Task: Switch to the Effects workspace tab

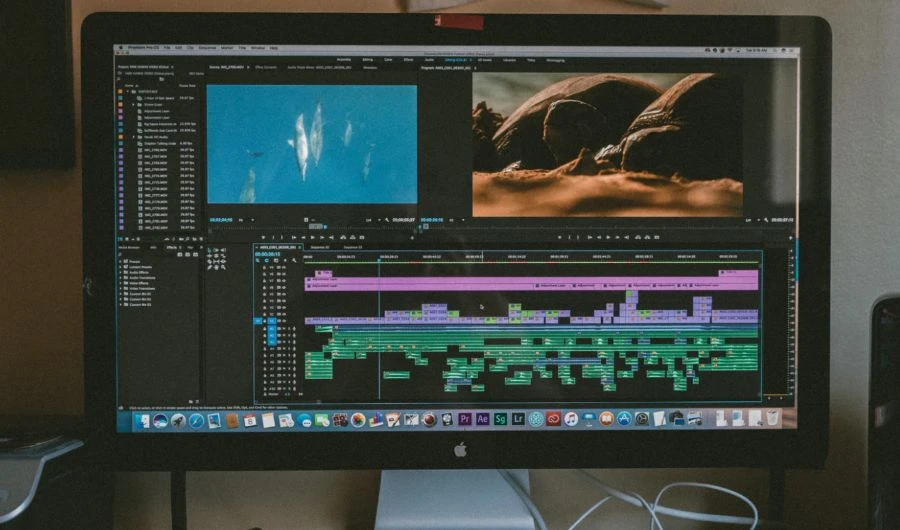Action: tap(409, 60)
